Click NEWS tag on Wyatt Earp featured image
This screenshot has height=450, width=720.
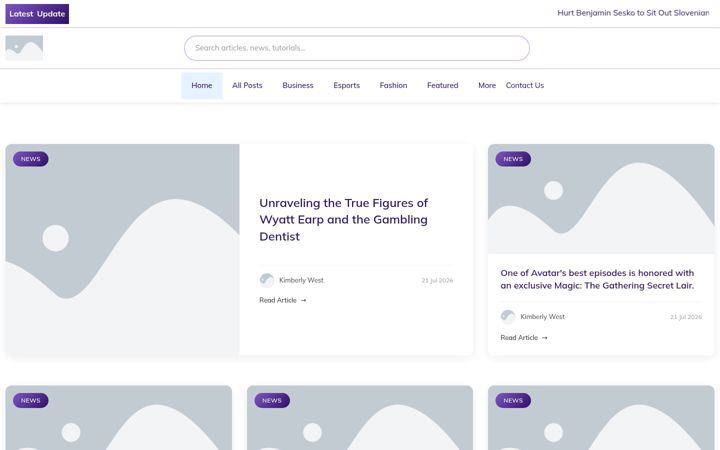coord(31,159)
